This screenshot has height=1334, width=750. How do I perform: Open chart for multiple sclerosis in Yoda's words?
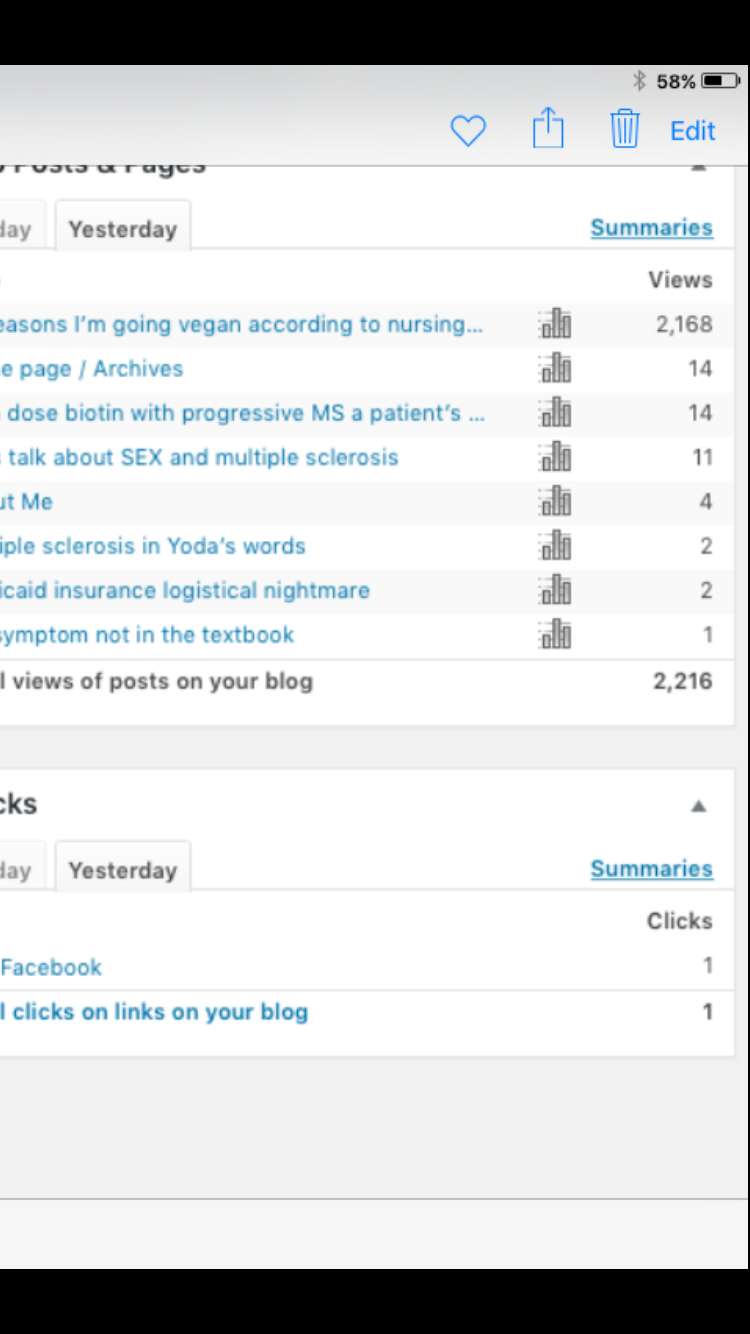[555, 545]
